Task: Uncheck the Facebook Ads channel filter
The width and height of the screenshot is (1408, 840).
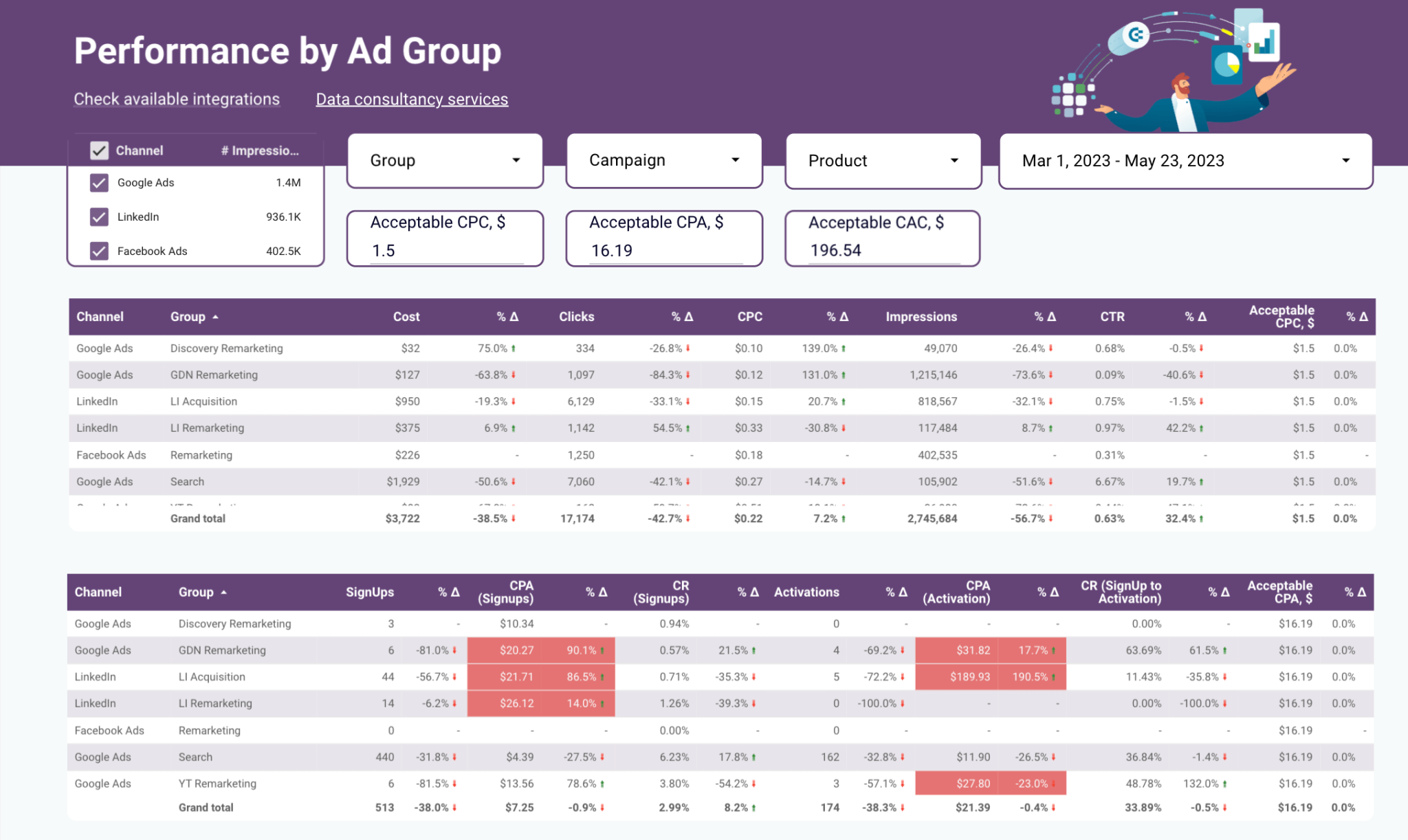Action: coord(99,250)
